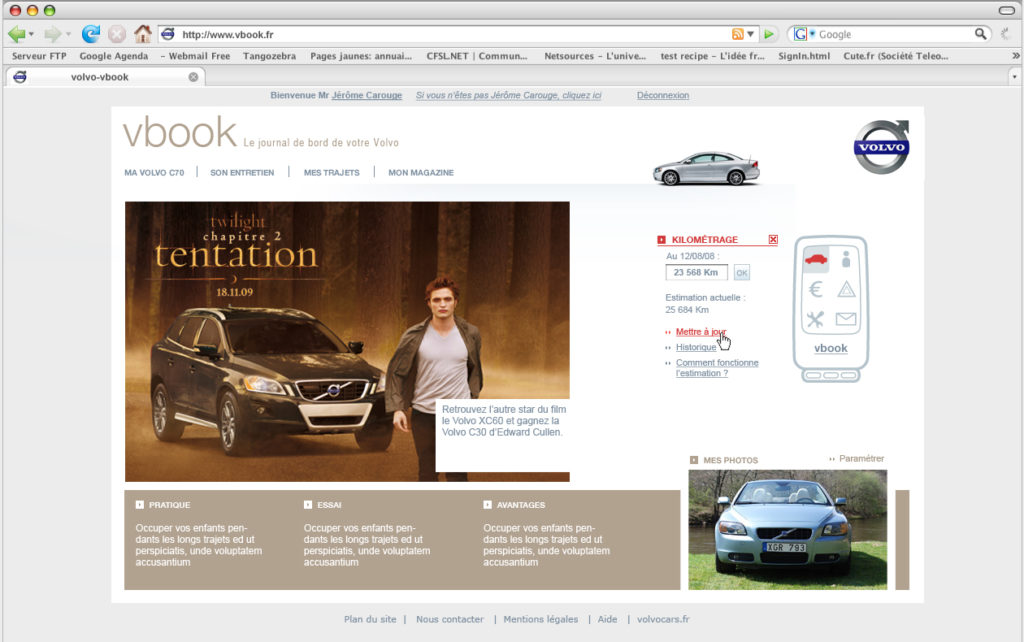Click the red square icon beside Kilométrage
1024x642 pixels.
click(x=662, y=240)
